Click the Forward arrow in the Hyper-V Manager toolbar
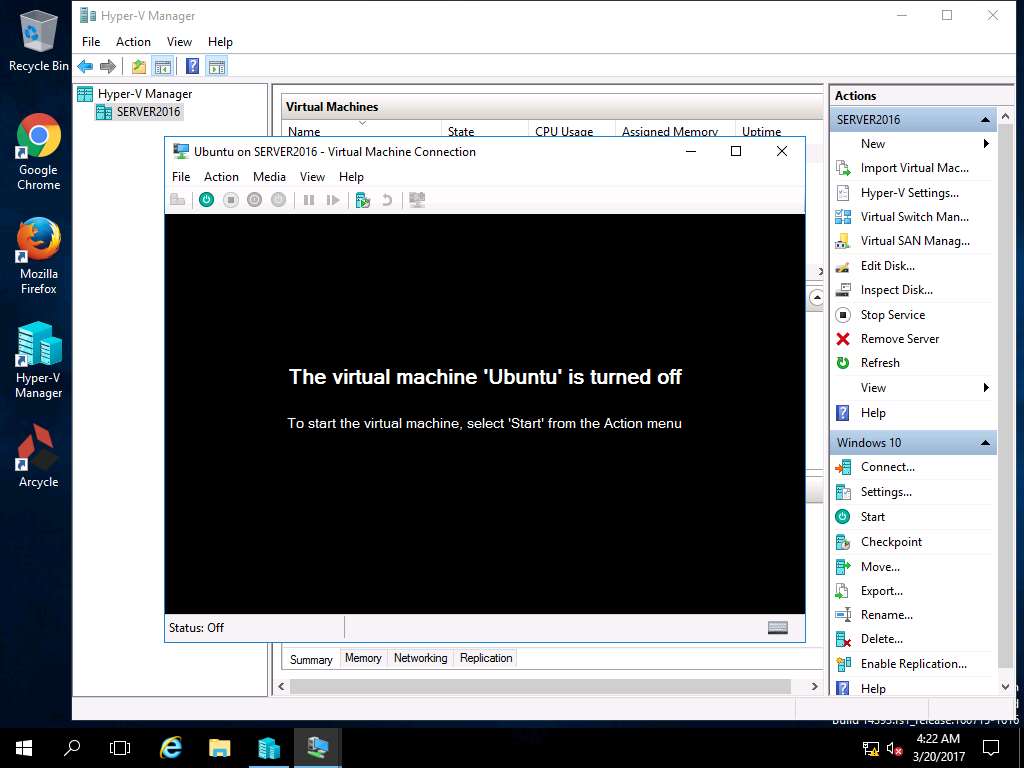Image resolution: width=1024 pixels, height=768 pixels. pyautogui.click(x=108, y=66)
